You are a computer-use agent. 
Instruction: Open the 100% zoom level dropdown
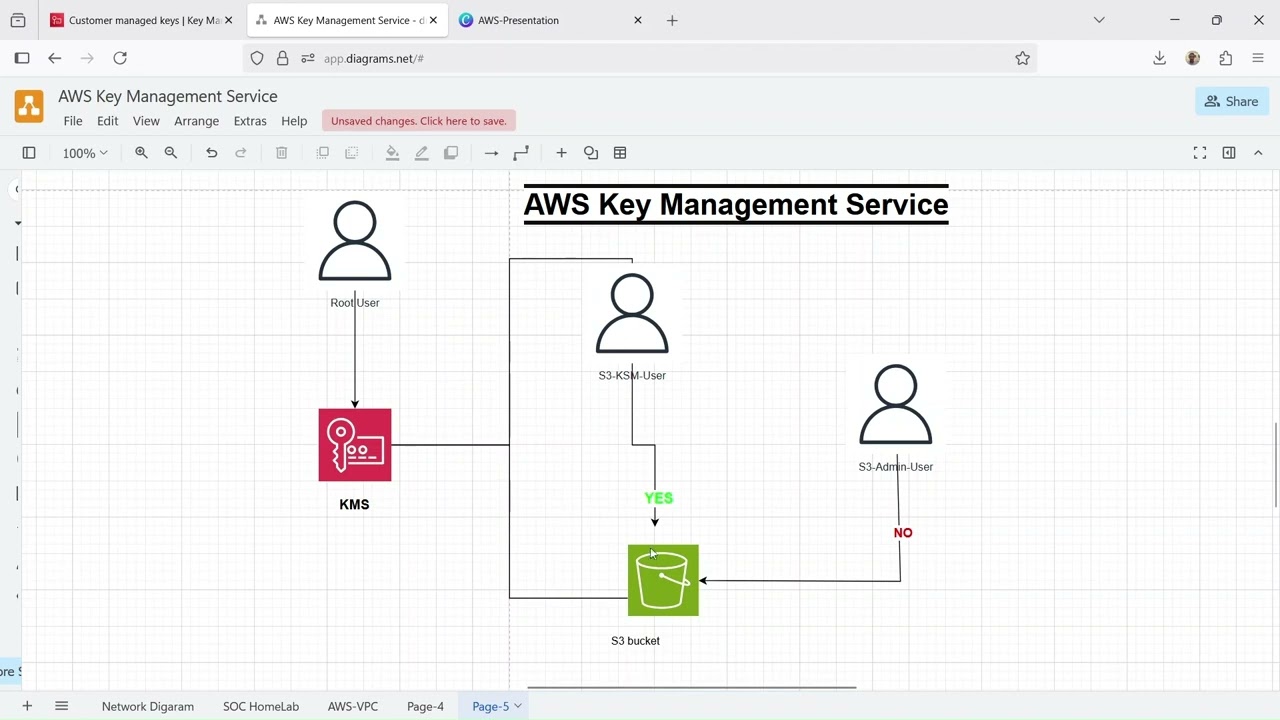85,153
